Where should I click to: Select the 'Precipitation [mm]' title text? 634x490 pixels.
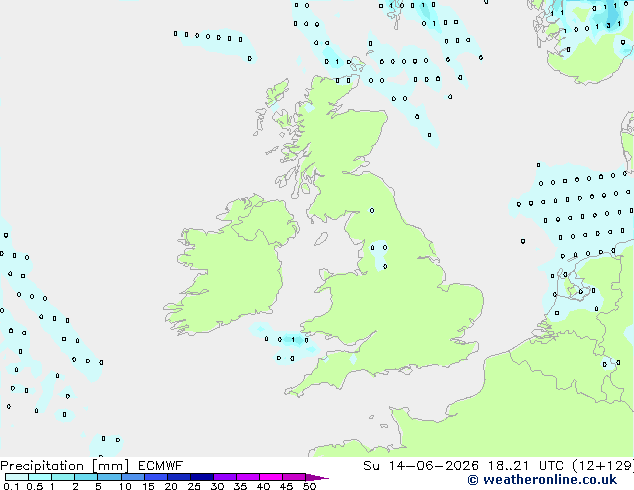point(64,466)
